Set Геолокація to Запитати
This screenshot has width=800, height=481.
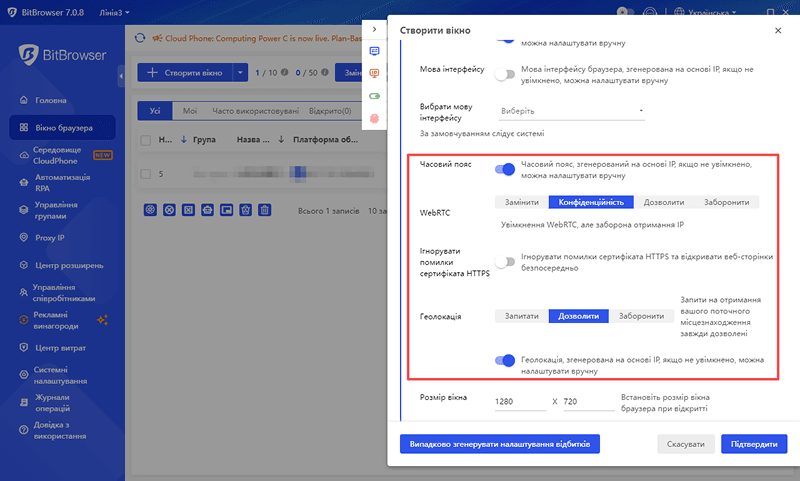pos(521,316)
